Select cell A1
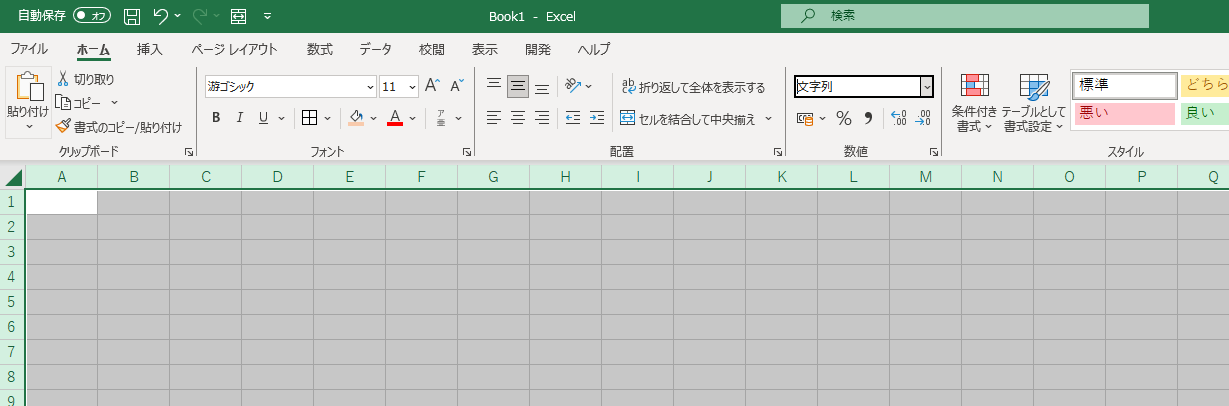 tap(62, 202)
